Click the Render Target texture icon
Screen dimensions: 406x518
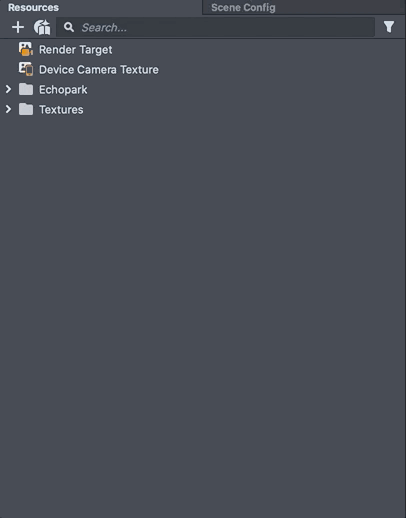(x=26, y=49)
